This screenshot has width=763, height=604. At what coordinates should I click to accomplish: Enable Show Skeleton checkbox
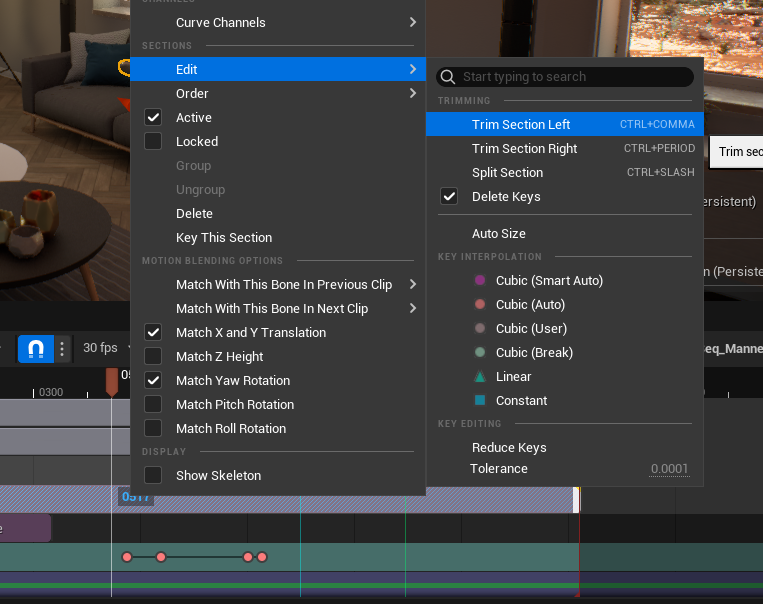point(153,476)
